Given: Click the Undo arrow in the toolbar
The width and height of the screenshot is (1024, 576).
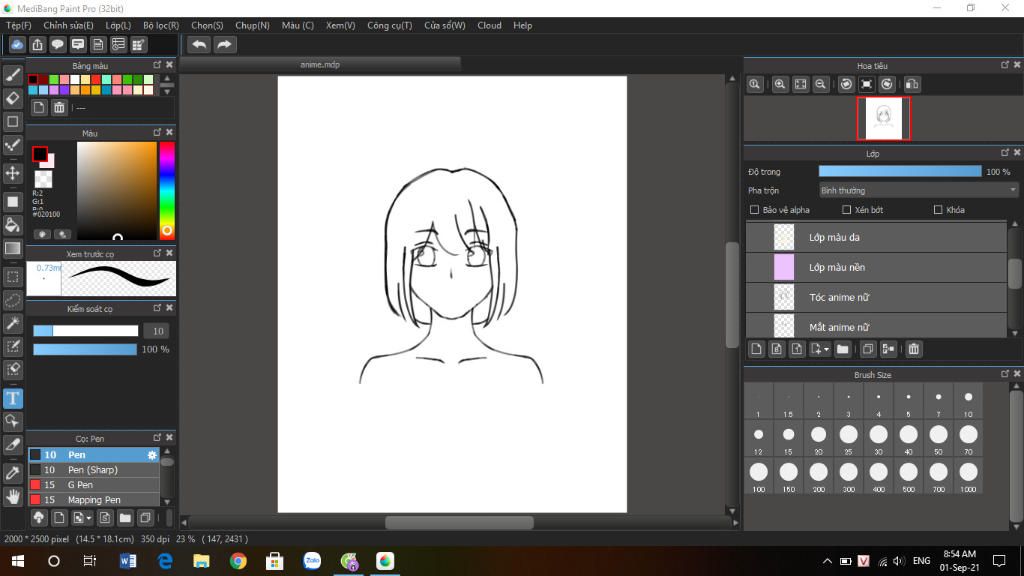Looking at the screenshot, I should [x=199, y=44].
